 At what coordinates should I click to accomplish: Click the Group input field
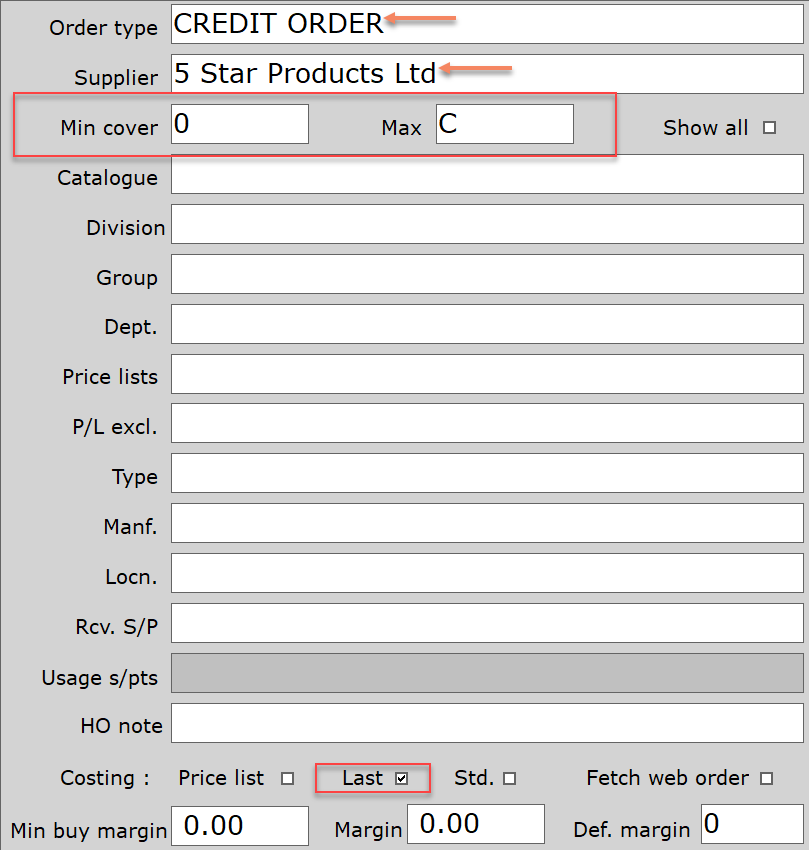487,274
